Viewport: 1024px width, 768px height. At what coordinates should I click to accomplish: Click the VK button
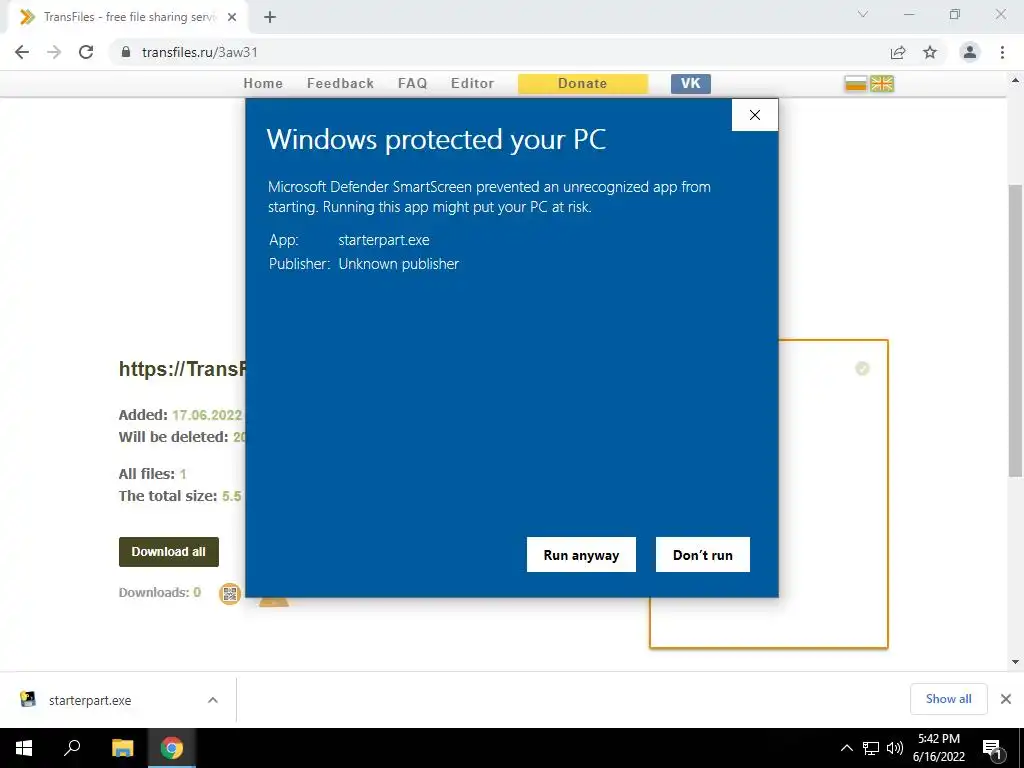click(690, 84)
